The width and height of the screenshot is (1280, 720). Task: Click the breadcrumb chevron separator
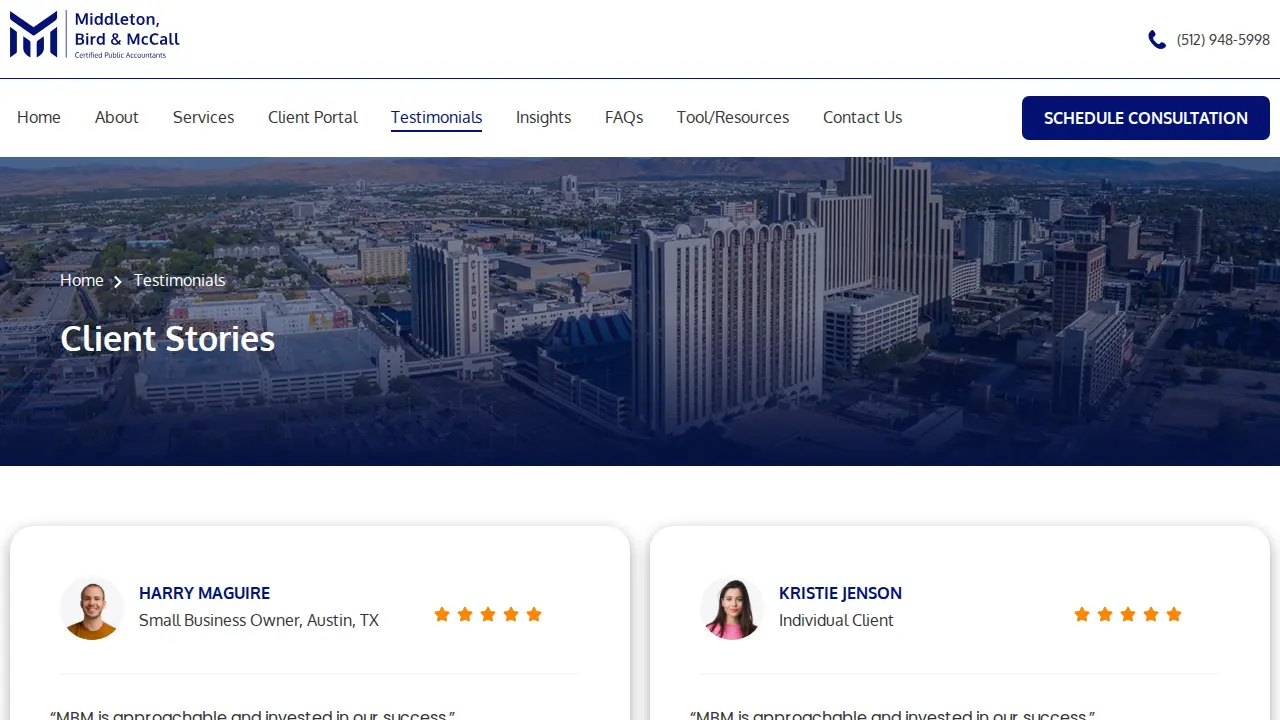[118, 282]
